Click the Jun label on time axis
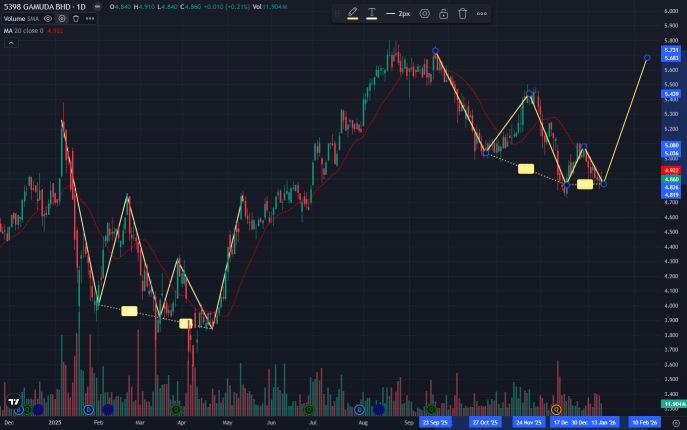This screenshot has width=687, height=430. click(271, 423)
